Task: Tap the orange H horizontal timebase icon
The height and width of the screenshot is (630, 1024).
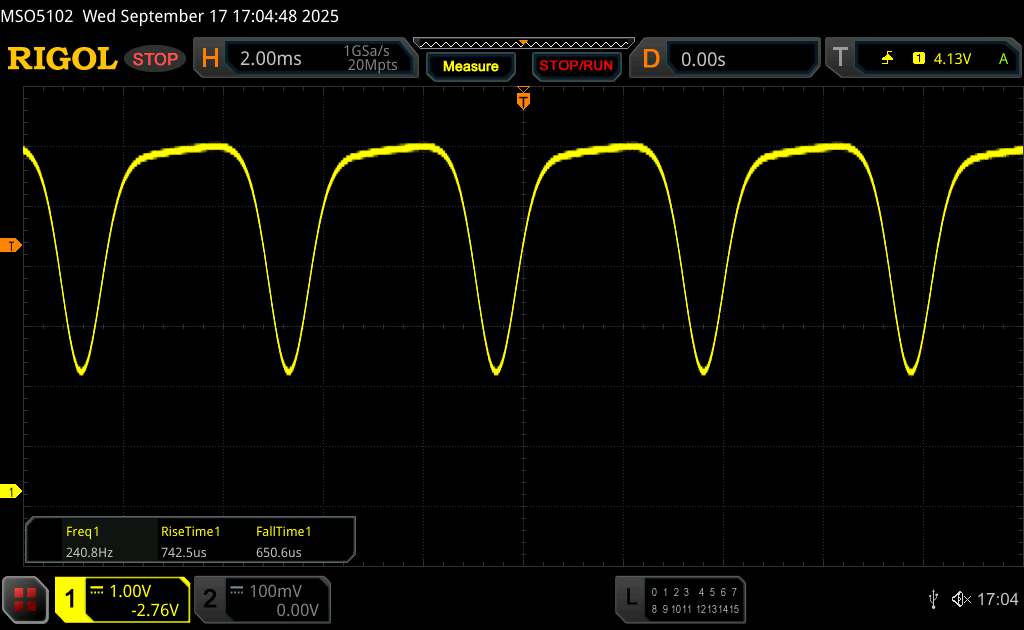Action: click(210, 59)
